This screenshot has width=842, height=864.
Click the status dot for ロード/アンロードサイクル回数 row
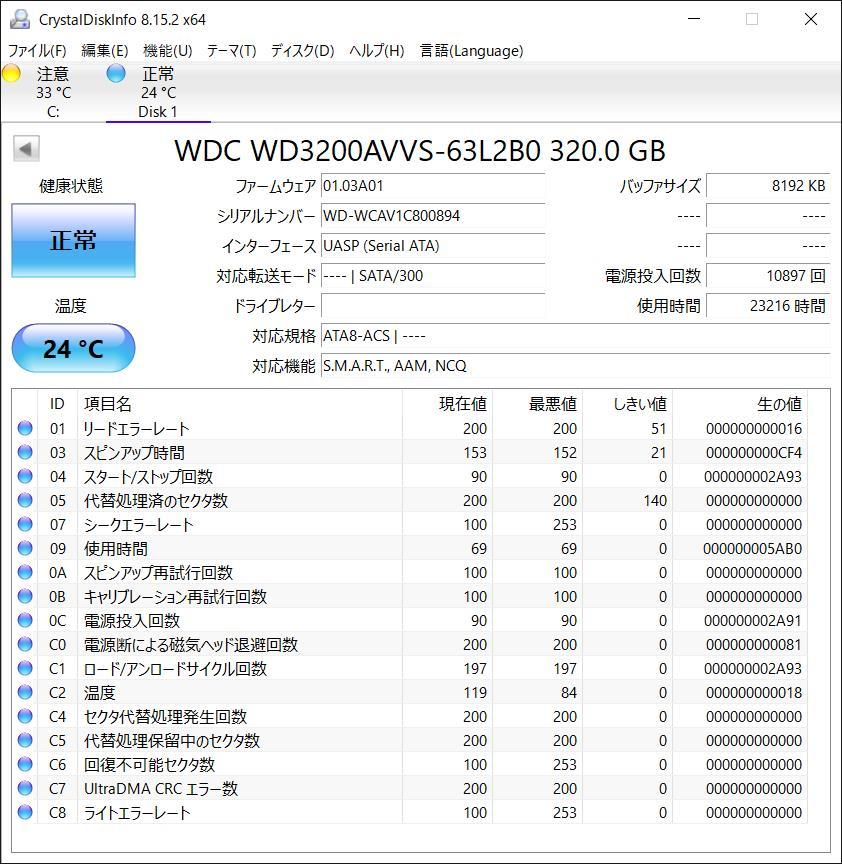(25, 668)
